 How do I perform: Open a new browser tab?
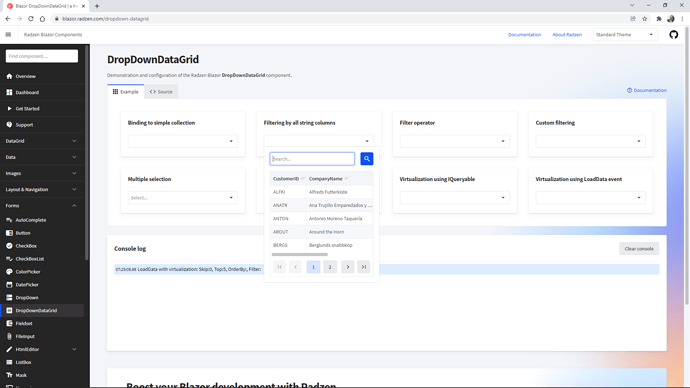(97, 6)
